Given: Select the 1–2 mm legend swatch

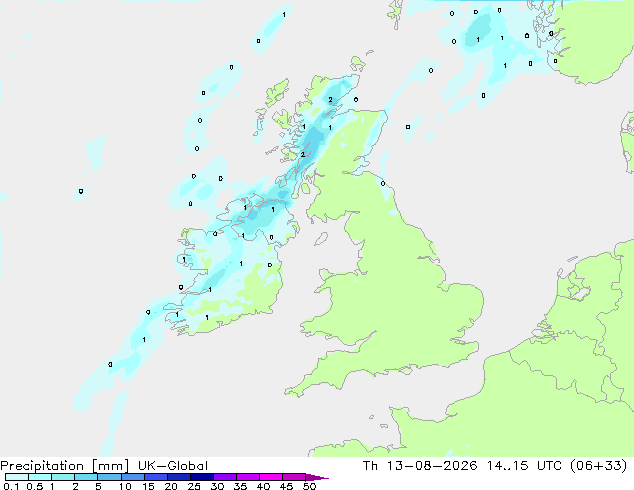Looking at the screenshot, I should (x=63, y=477).
